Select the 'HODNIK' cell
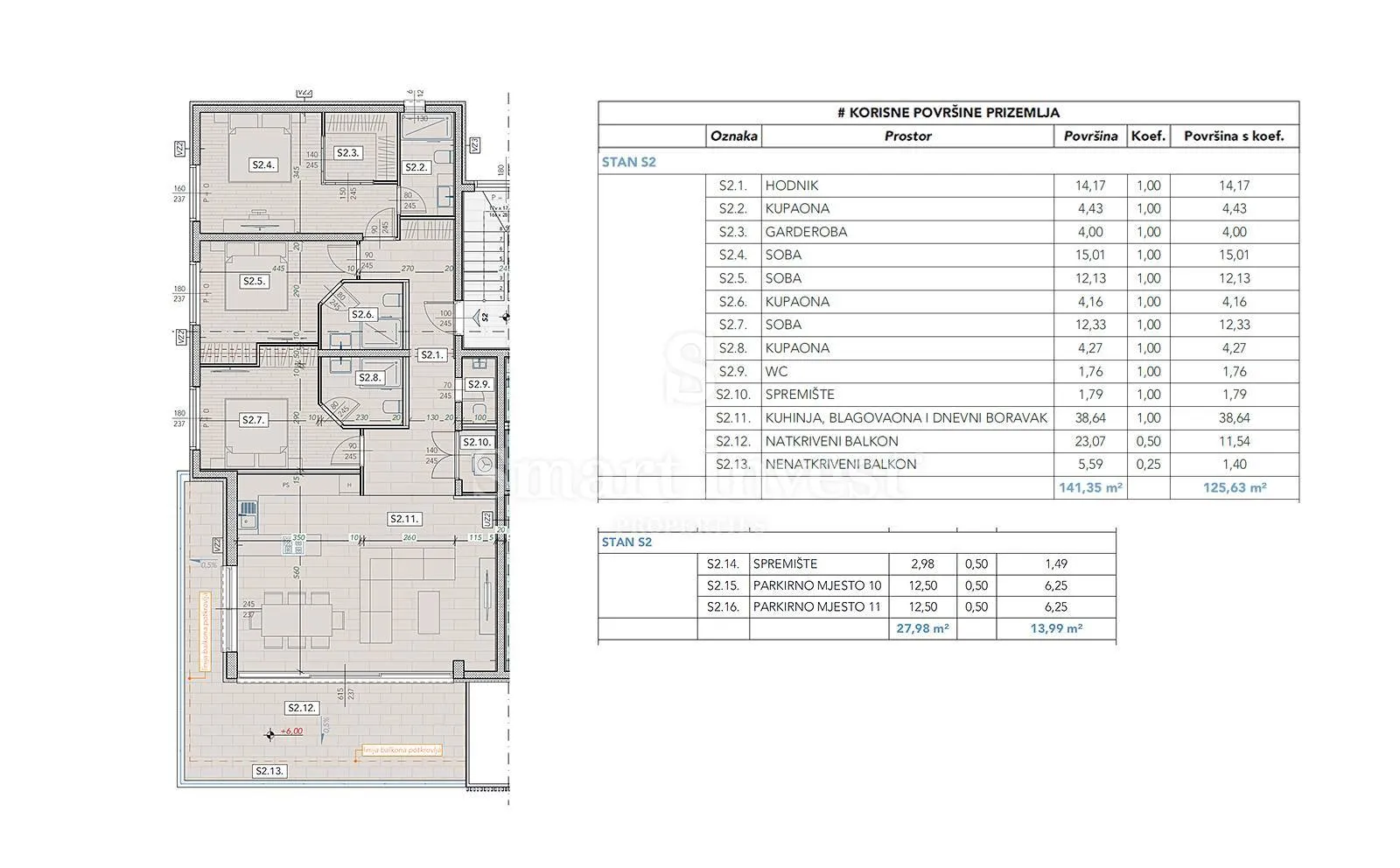The width and height of the screenshot is (1400, 868). [x=791, y=185]
